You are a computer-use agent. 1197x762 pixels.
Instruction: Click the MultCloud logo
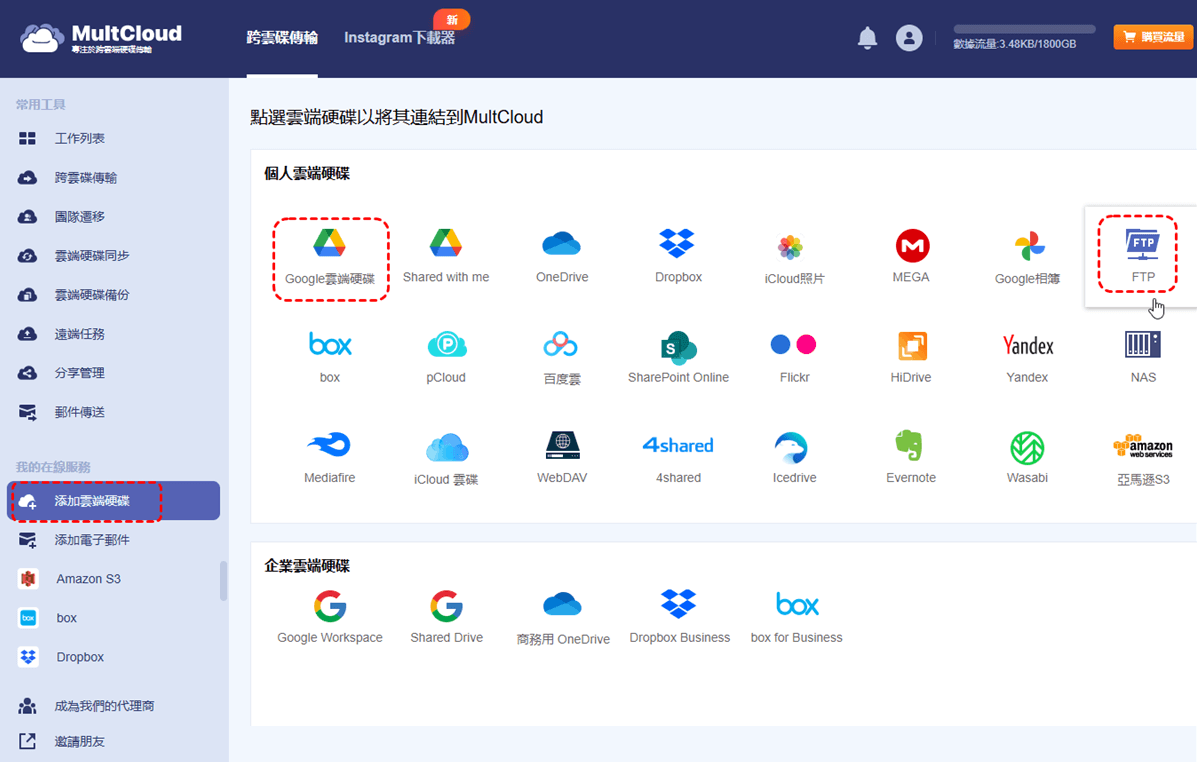click(101, 37)
